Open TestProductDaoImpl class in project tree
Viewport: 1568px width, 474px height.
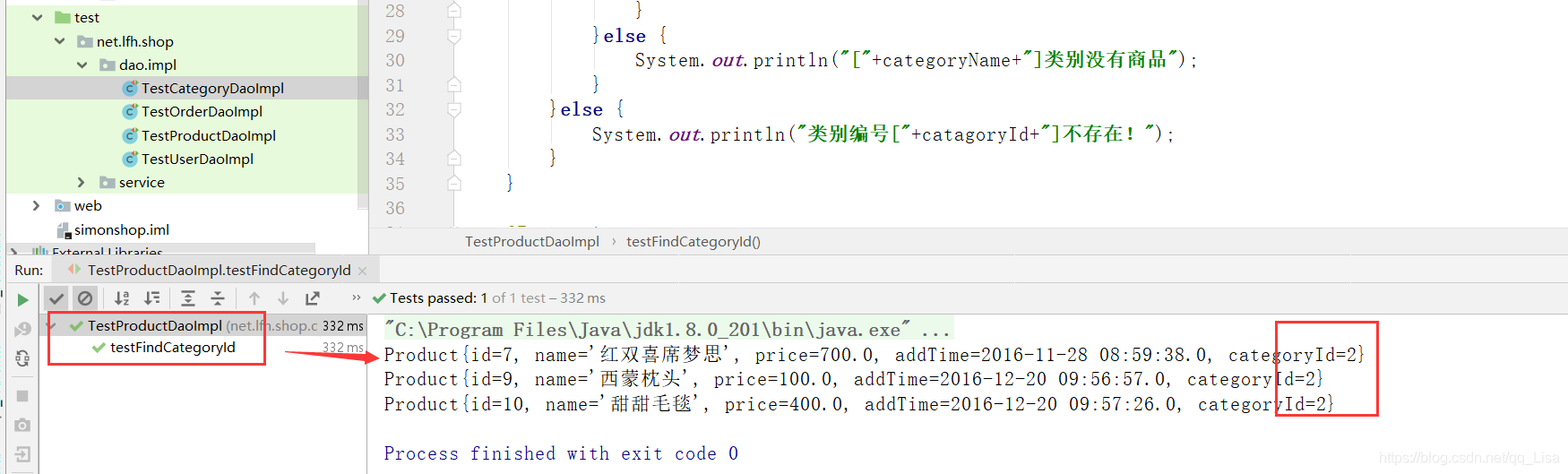click(x=208, y=135)
